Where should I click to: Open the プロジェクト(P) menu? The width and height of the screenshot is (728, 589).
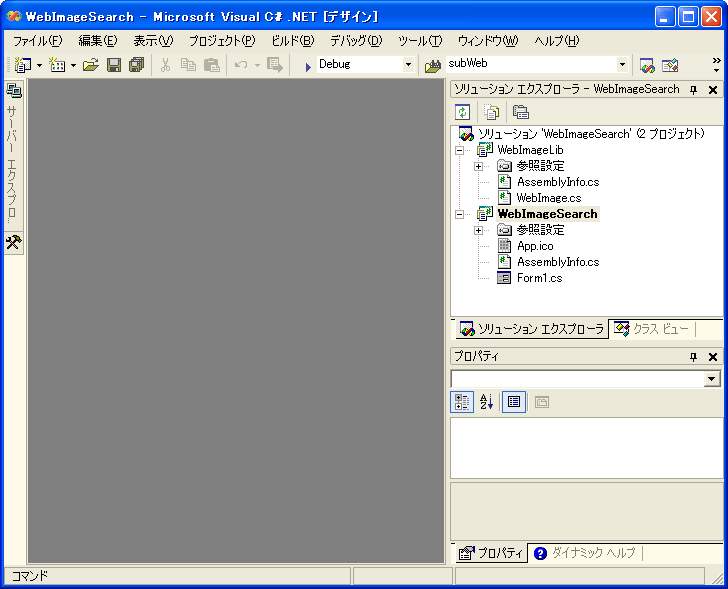[x=222, y=41]
